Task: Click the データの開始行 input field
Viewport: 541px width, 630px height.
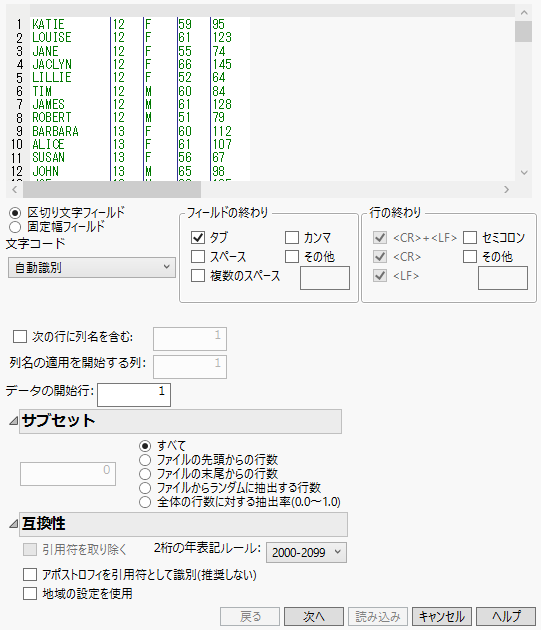Action: pyautogui.click(x=134, y=395)
